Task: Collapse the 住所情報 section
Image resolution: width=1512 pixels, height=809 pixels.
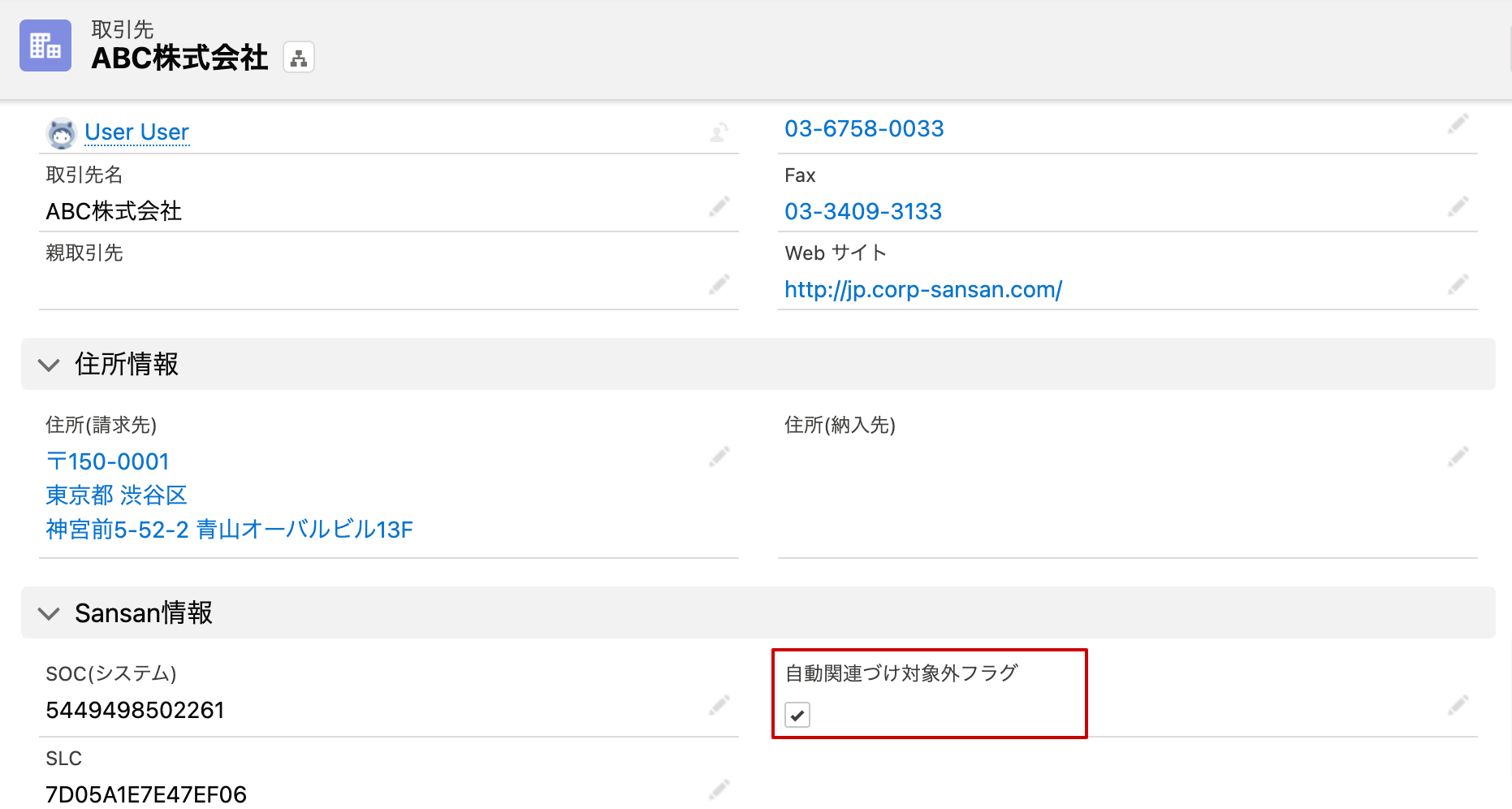Action: [x=50, y=365]
